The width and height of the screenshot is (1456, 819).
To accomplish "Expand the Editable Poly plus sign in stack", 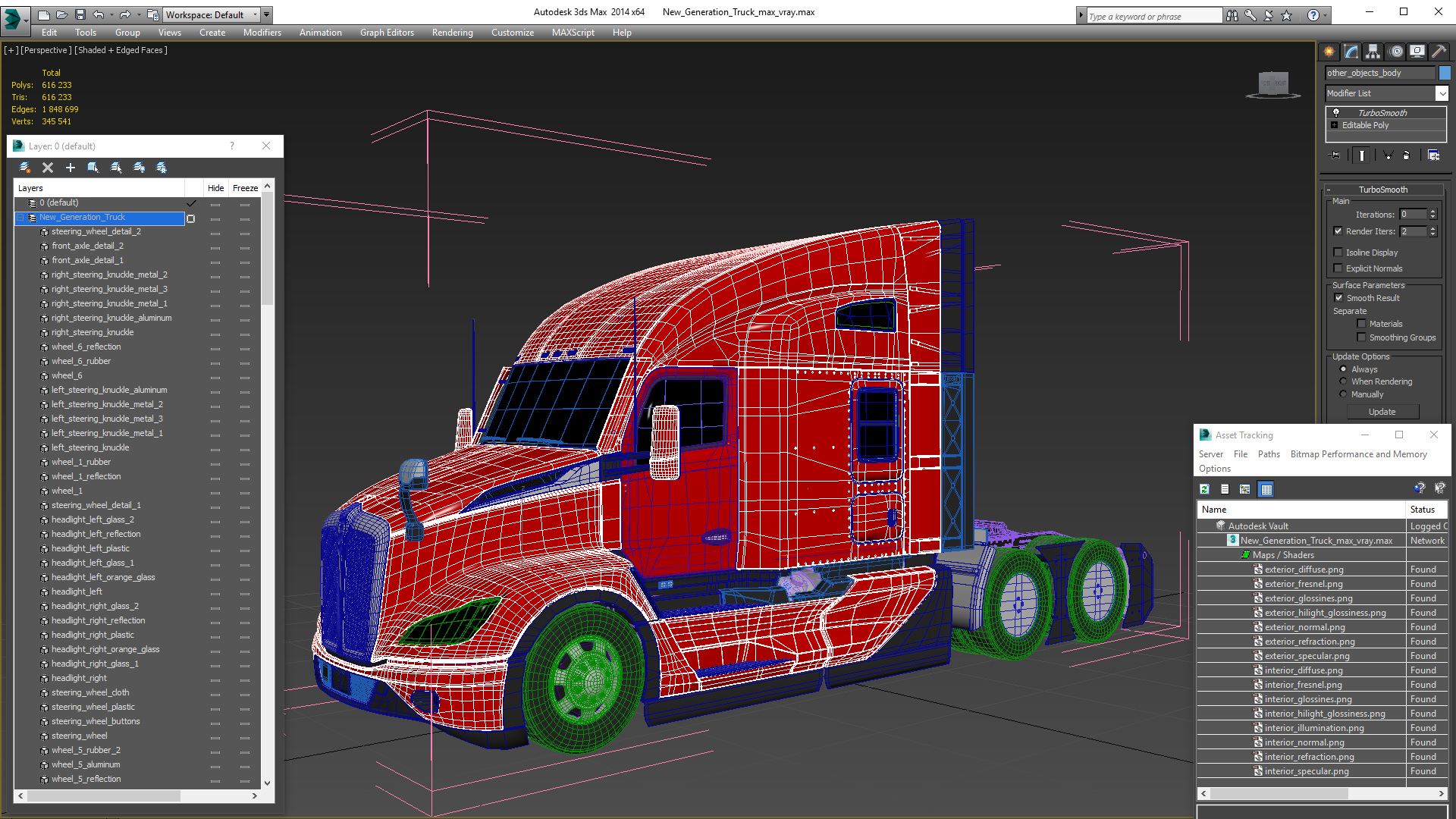I will click(1334, 125).
